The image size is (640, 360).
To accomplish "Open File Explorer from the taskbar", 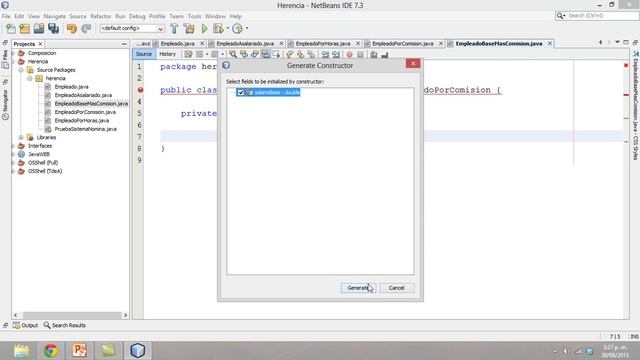I will click(x=21, y=351).
